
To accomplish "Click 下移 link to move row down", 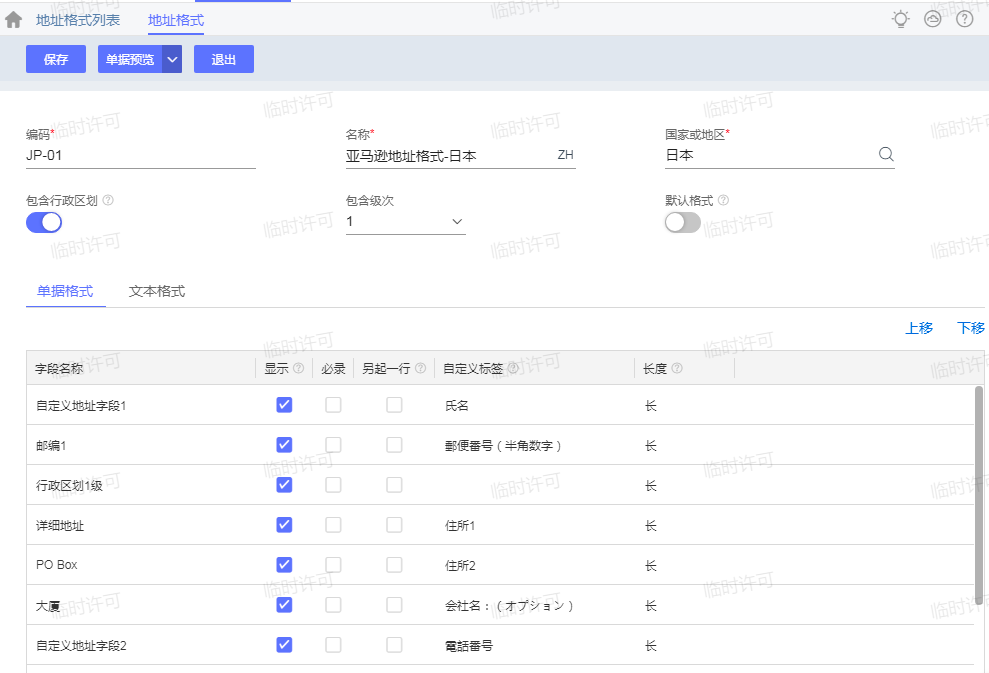I will pos(971,327).
